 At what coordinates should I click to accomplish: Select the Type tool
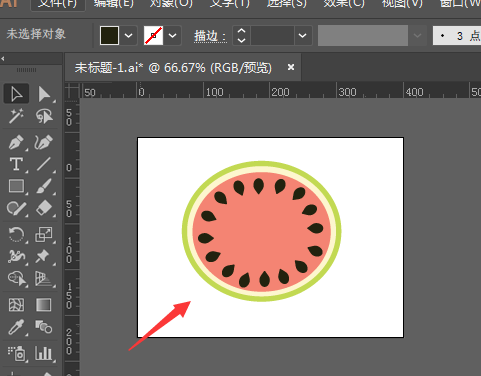pyautogui.click(x=16, y=164)
